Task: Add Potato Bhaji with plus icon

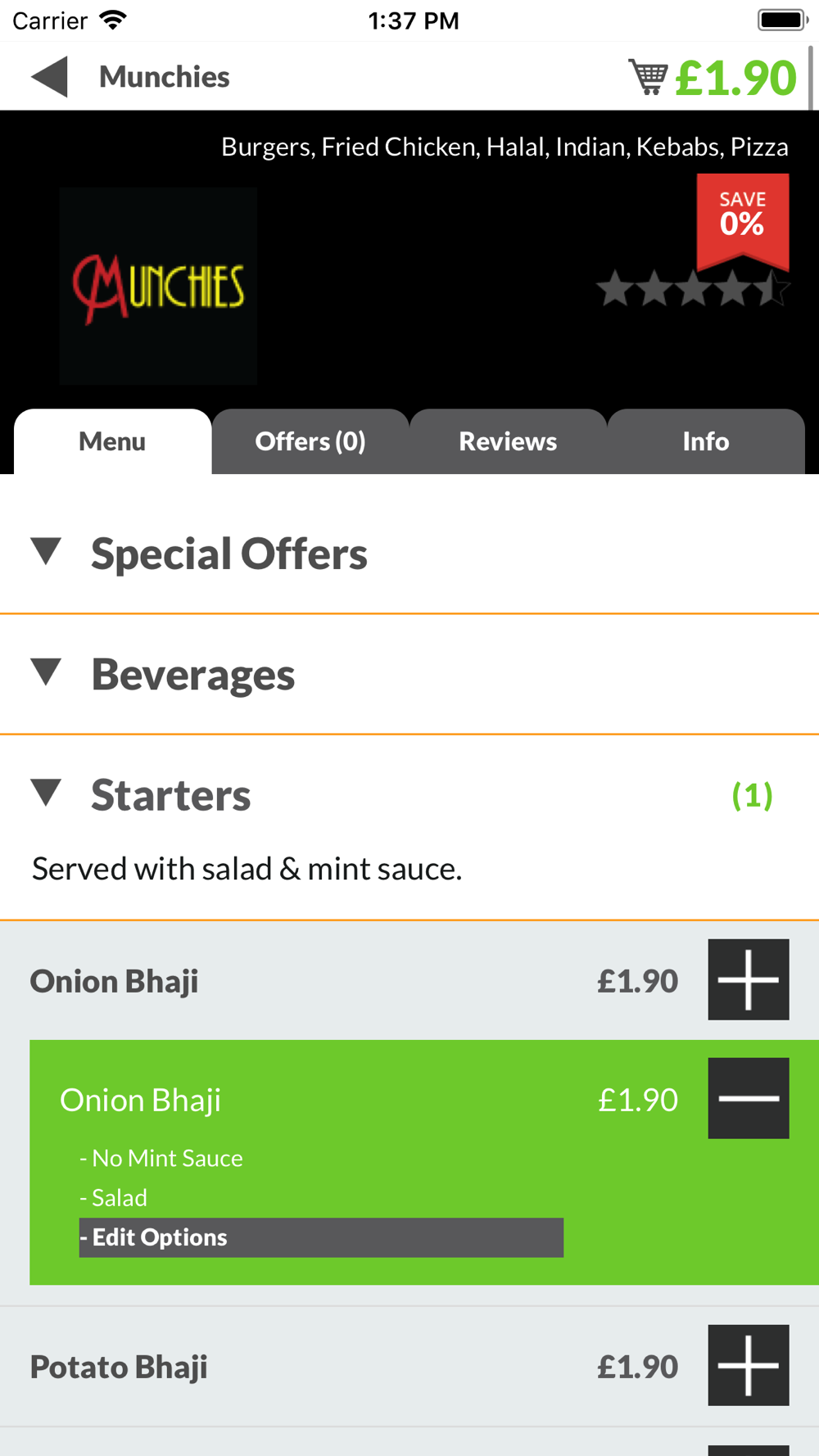Action: [x=749, y=1365]
